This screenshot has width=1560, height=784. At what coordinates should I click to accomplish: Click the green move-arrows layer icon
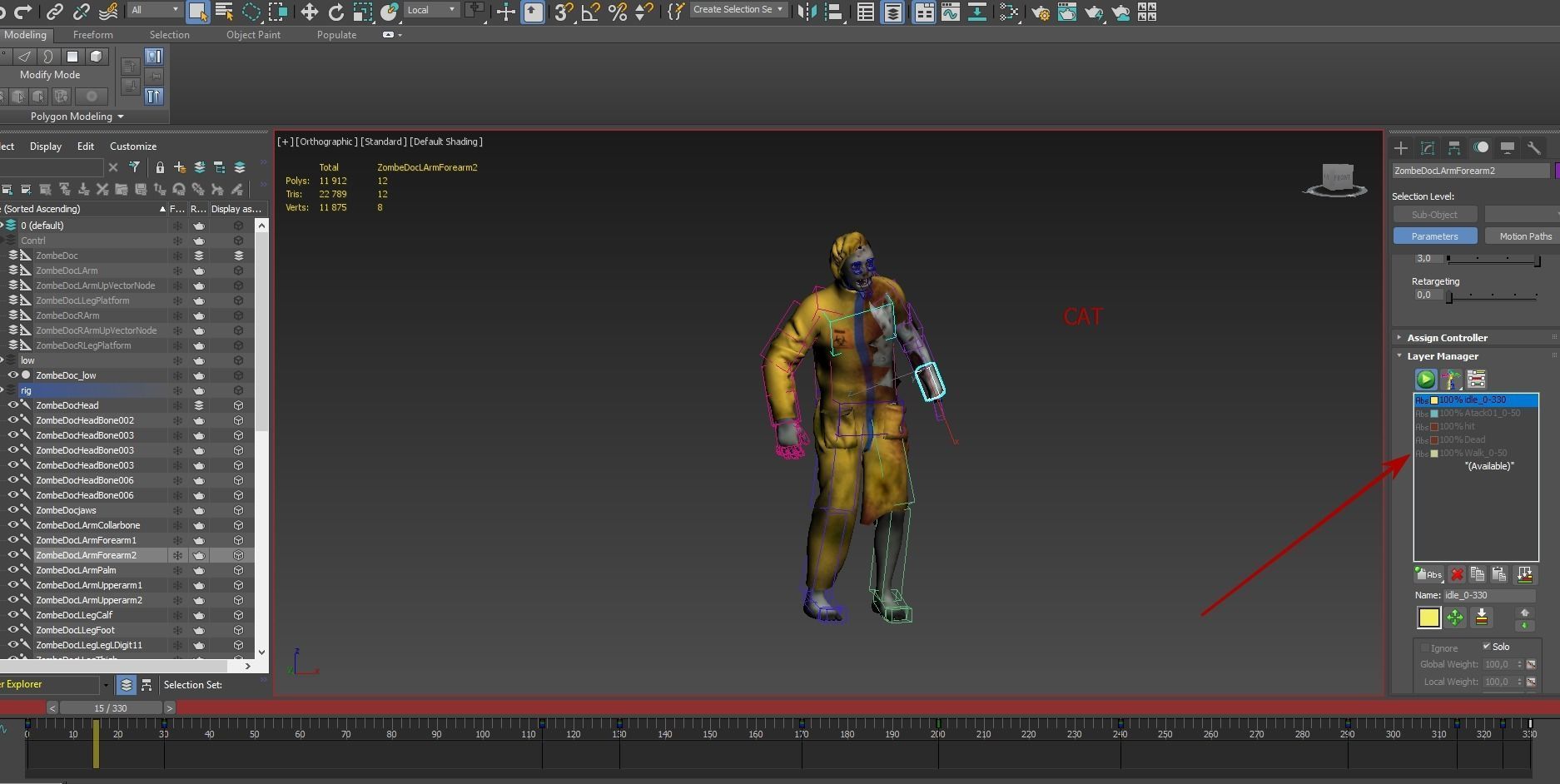point(1455,618)
